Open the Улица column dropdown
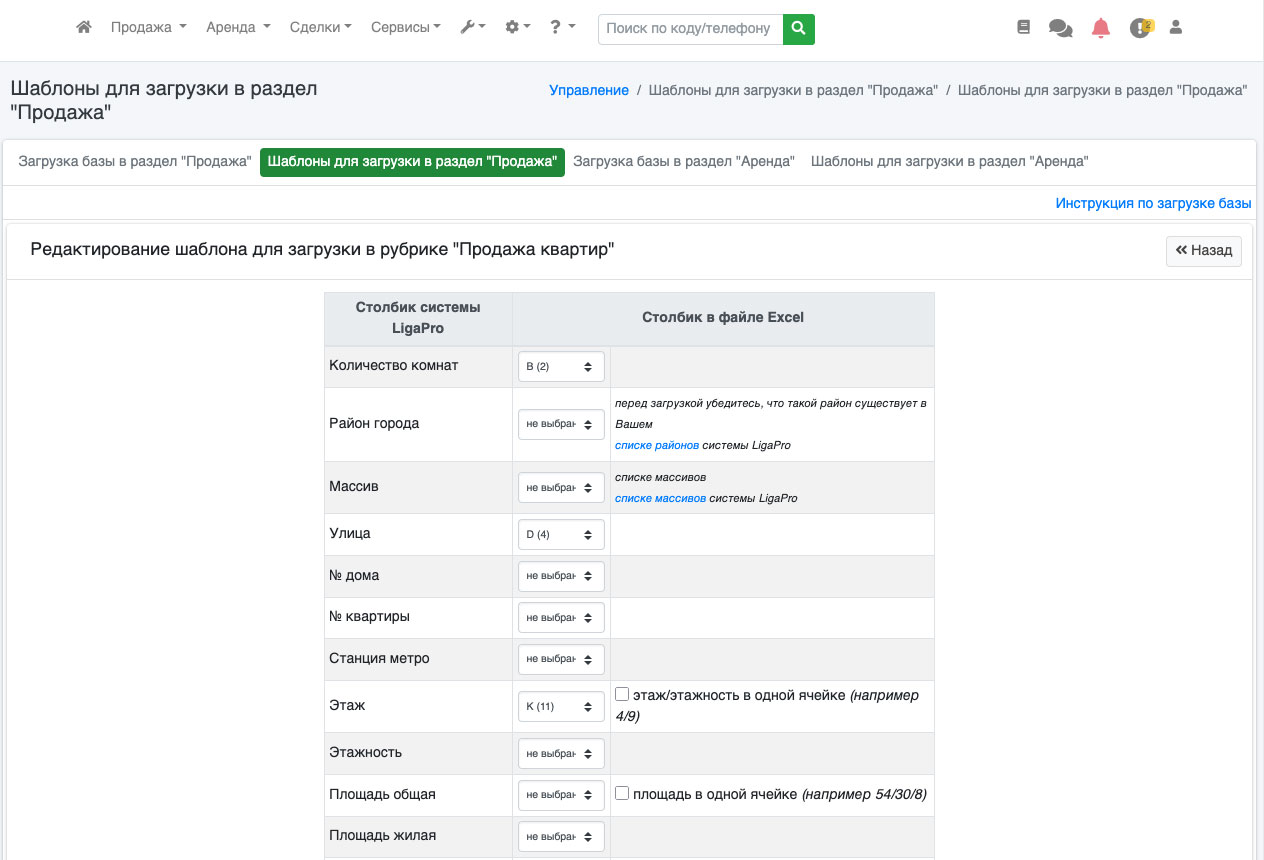Viewport: 1264px width, 860px height. pos(561,535)
